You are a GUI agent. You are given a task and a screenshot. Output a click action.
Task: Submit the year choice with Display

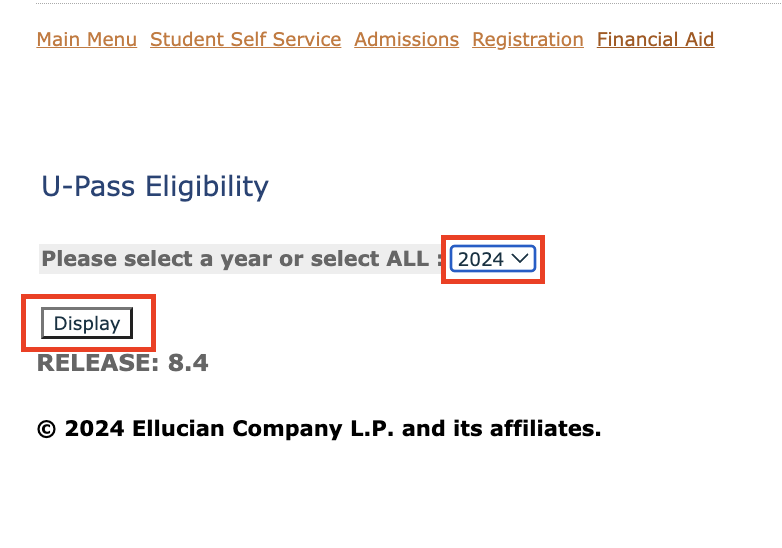[x=87, y=323]
